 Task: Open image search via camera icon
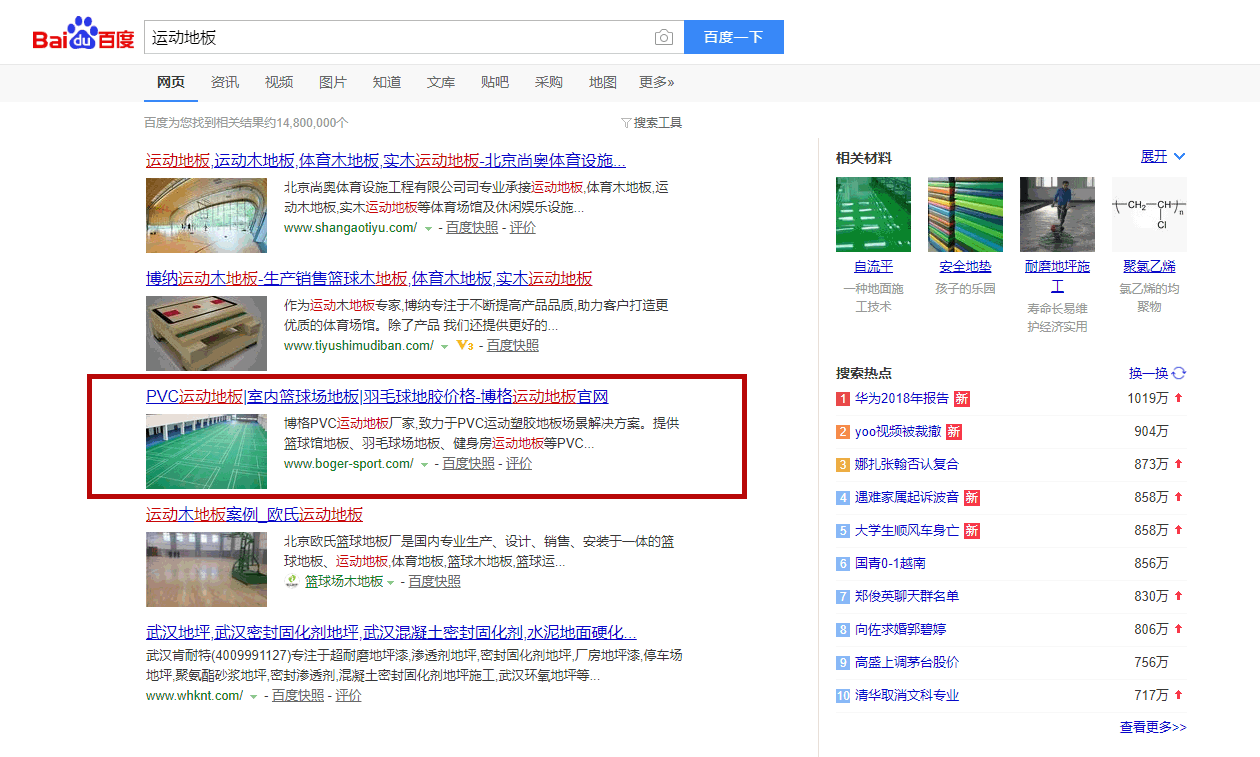pyautogui.click(x=664, y=38)
